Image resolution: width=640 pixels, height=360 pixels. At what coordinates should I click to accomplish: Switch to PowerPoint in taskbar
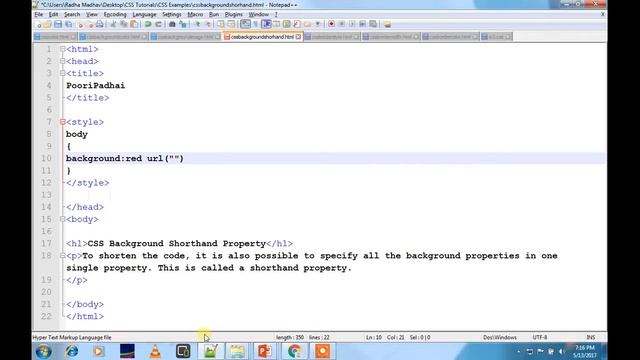click(x=265, y=351)
